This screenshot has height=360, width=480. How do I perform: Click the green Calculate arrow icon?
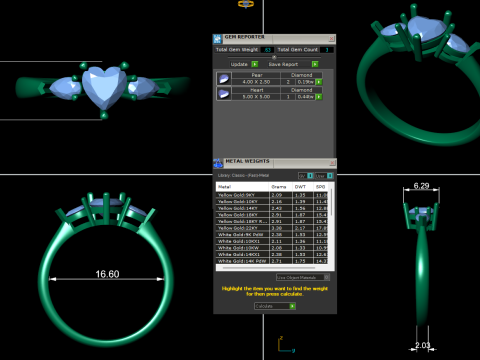click(292, 306)
